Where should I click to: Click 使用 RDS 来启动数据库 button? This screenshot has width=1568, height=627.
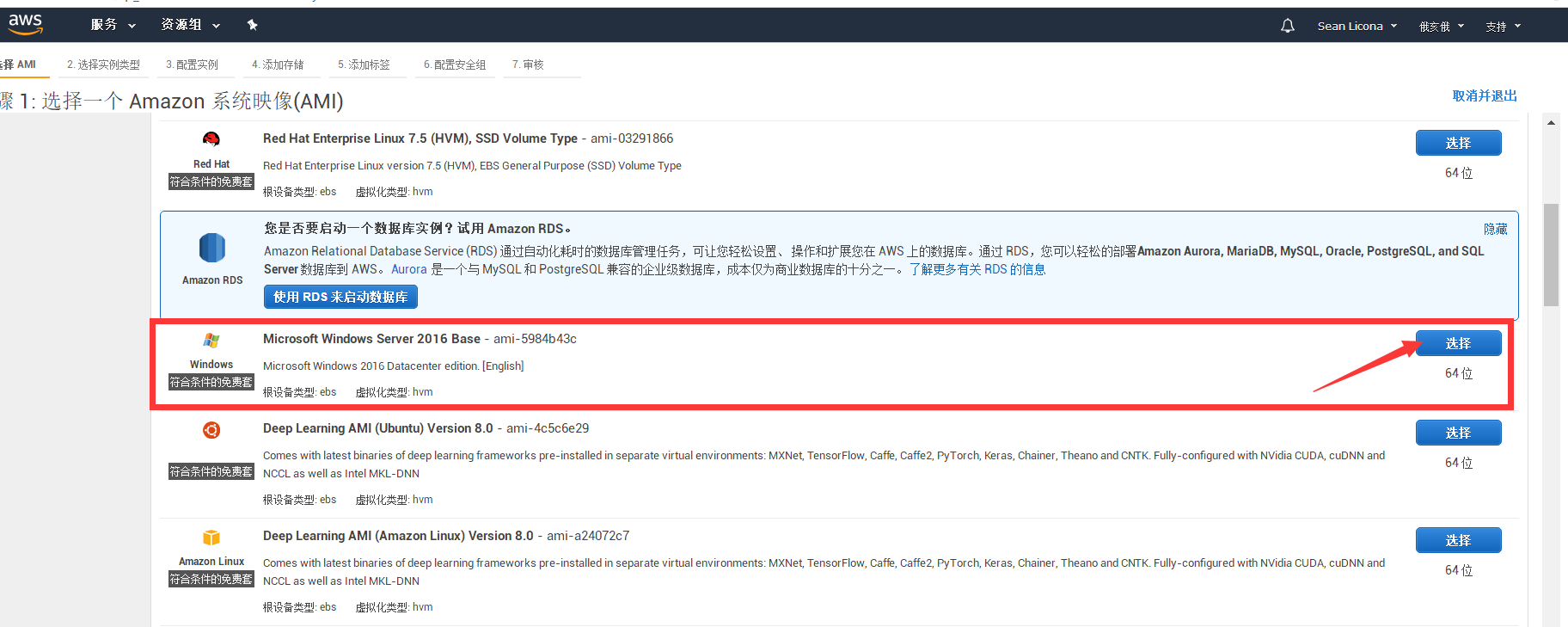[x=340, y=297]
